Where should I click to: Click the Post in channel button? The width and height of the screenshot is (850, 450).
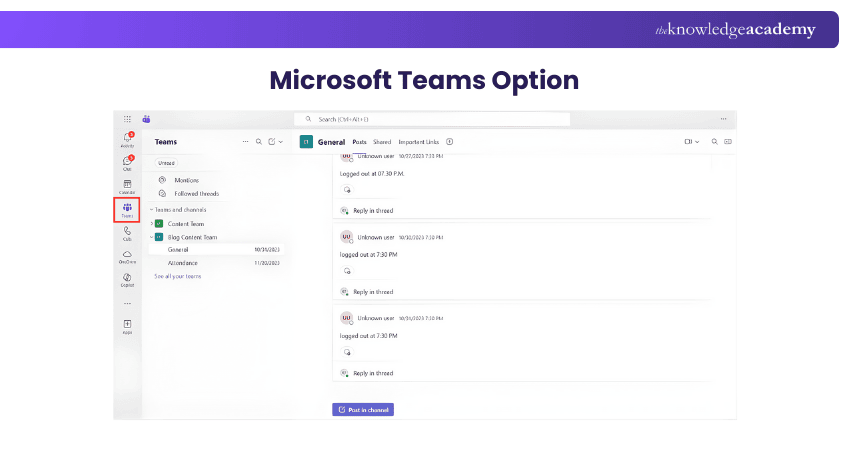click(x=363, y=410)
